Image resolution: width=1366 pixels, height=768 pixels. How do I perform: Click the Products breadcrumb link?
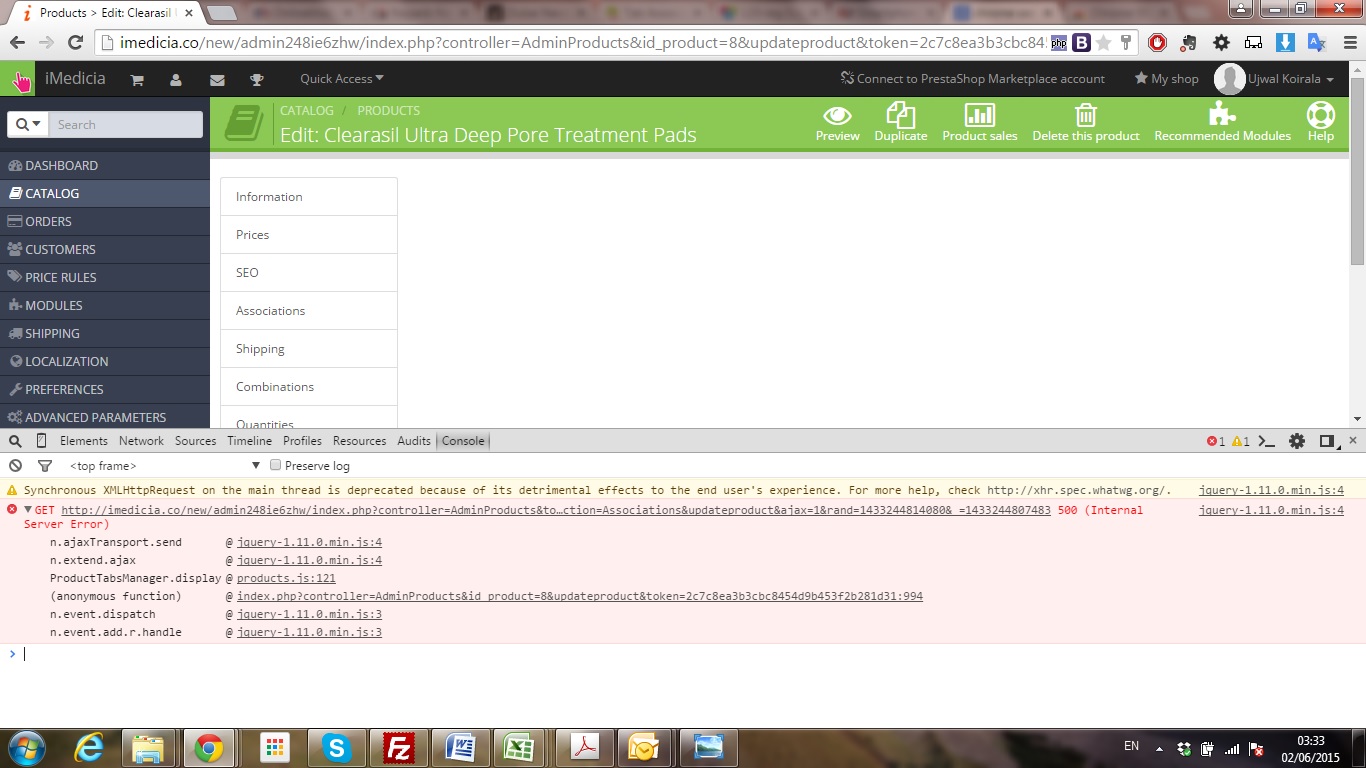(388, 111)
